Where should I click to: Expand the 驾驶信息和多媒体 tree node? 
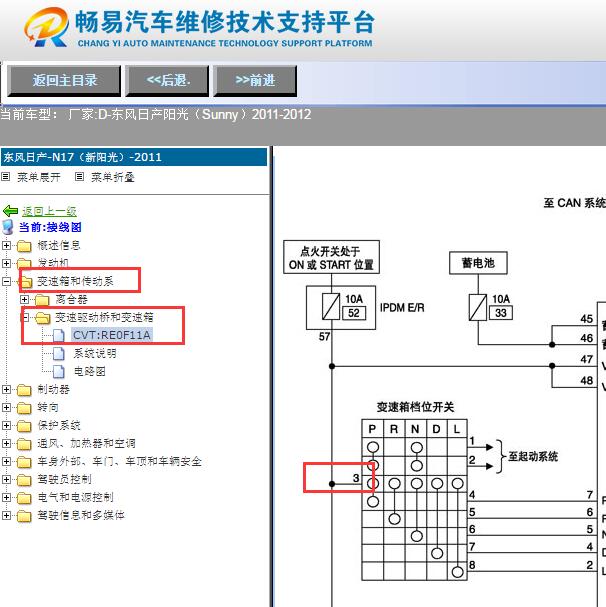tap(6, 515)
